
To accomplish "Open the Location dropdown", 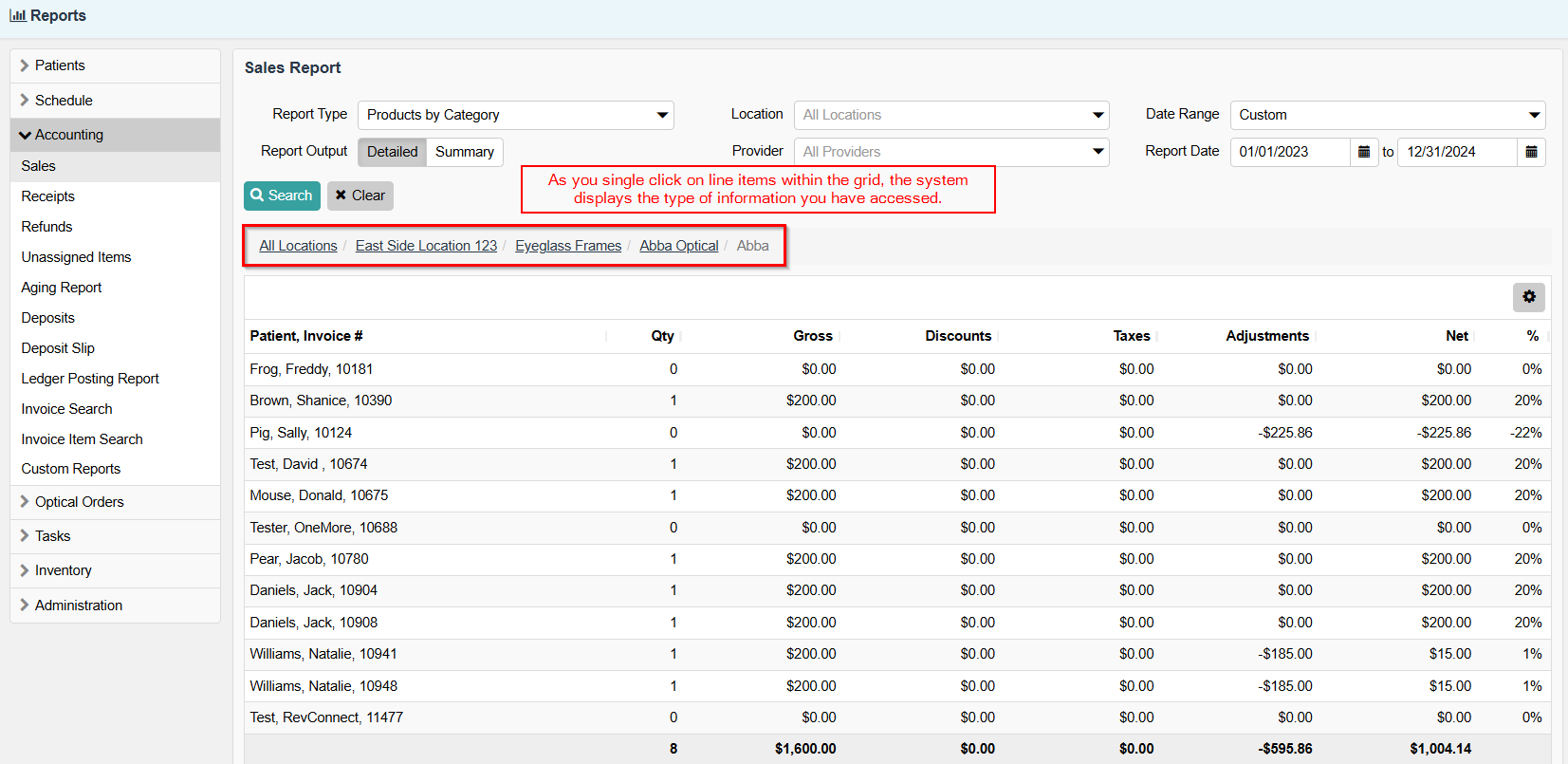I will [950, 115].
